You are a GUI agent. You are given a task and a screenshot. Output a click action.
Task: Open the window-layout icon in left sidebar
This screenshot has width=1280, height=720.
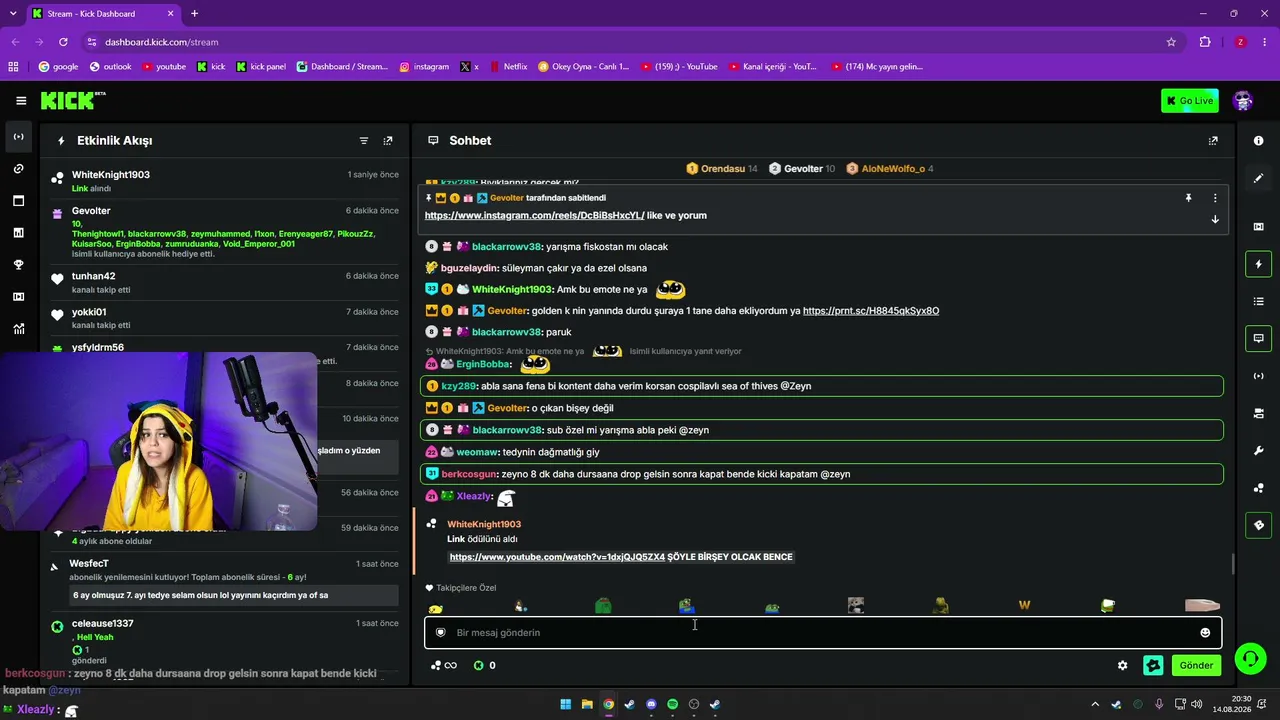18,201
